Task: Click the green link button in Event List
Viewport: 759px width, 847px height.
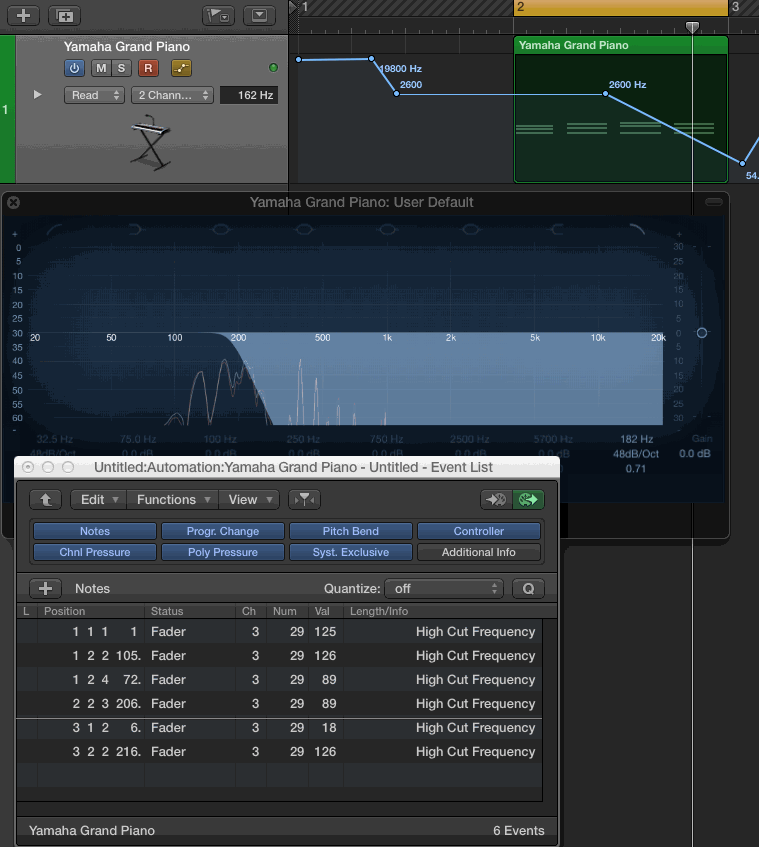Action: pyautogui.click(x=530, y=499)
